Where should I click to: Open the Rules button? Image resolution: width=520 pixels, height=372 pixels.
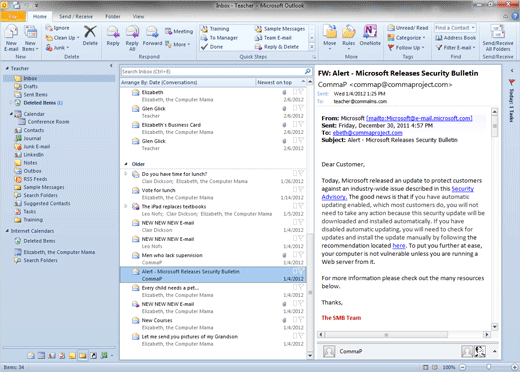point(348,37)
